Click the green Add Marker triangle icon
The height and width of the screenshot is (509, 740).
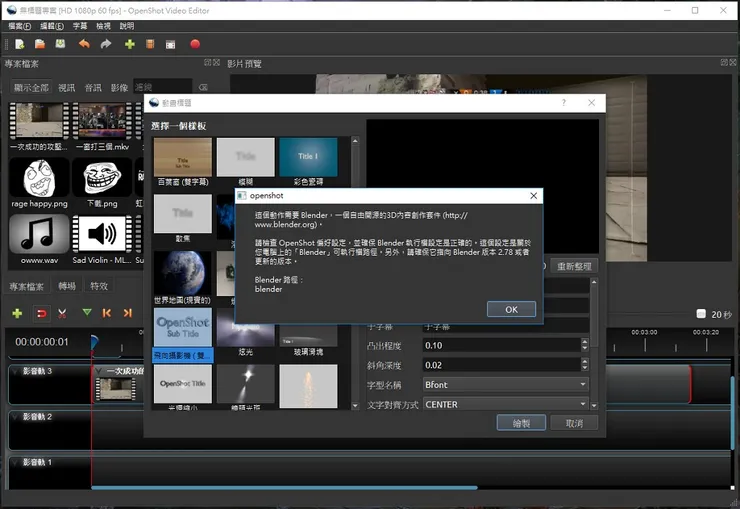(87, 313)
